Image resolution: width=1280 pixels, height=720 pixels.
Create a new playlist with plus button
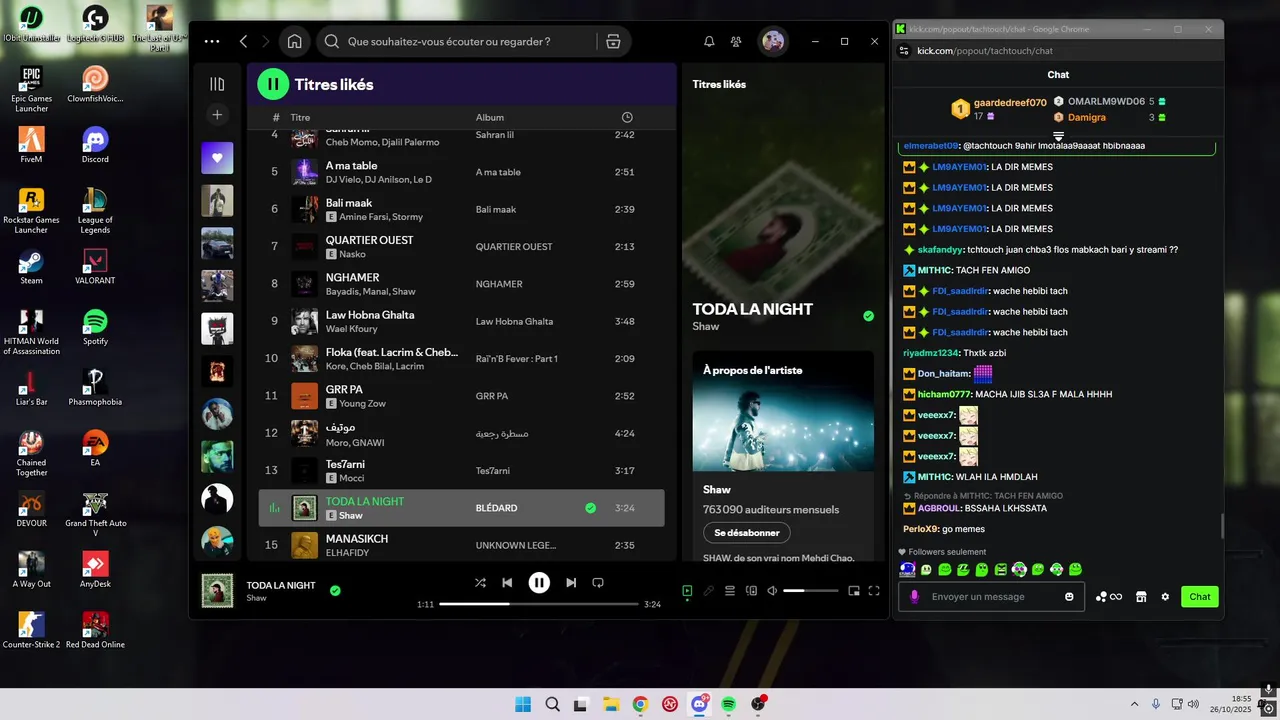217,115
